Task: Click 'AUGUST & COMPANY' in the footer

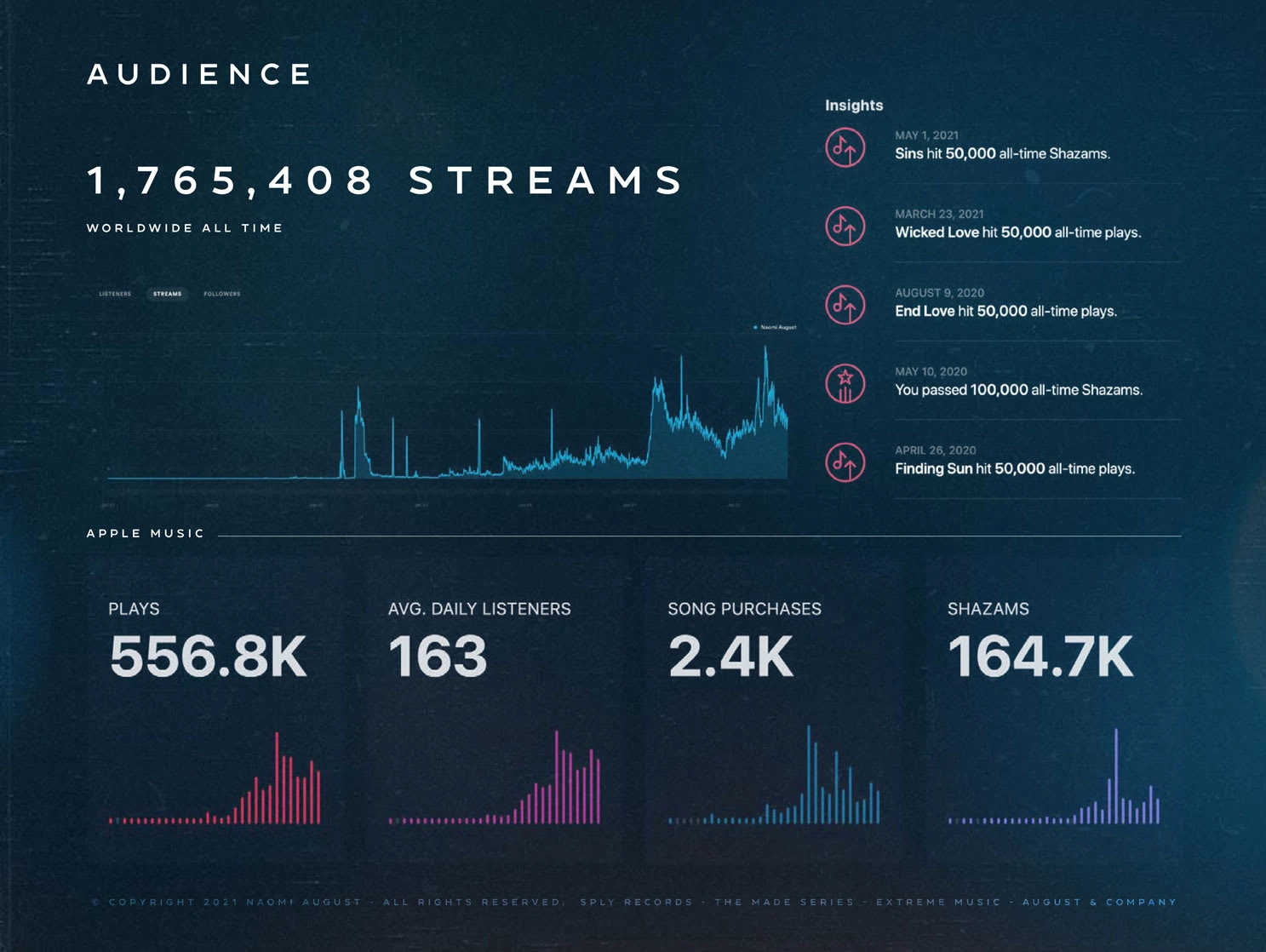Action: (x=1099, y=902)
